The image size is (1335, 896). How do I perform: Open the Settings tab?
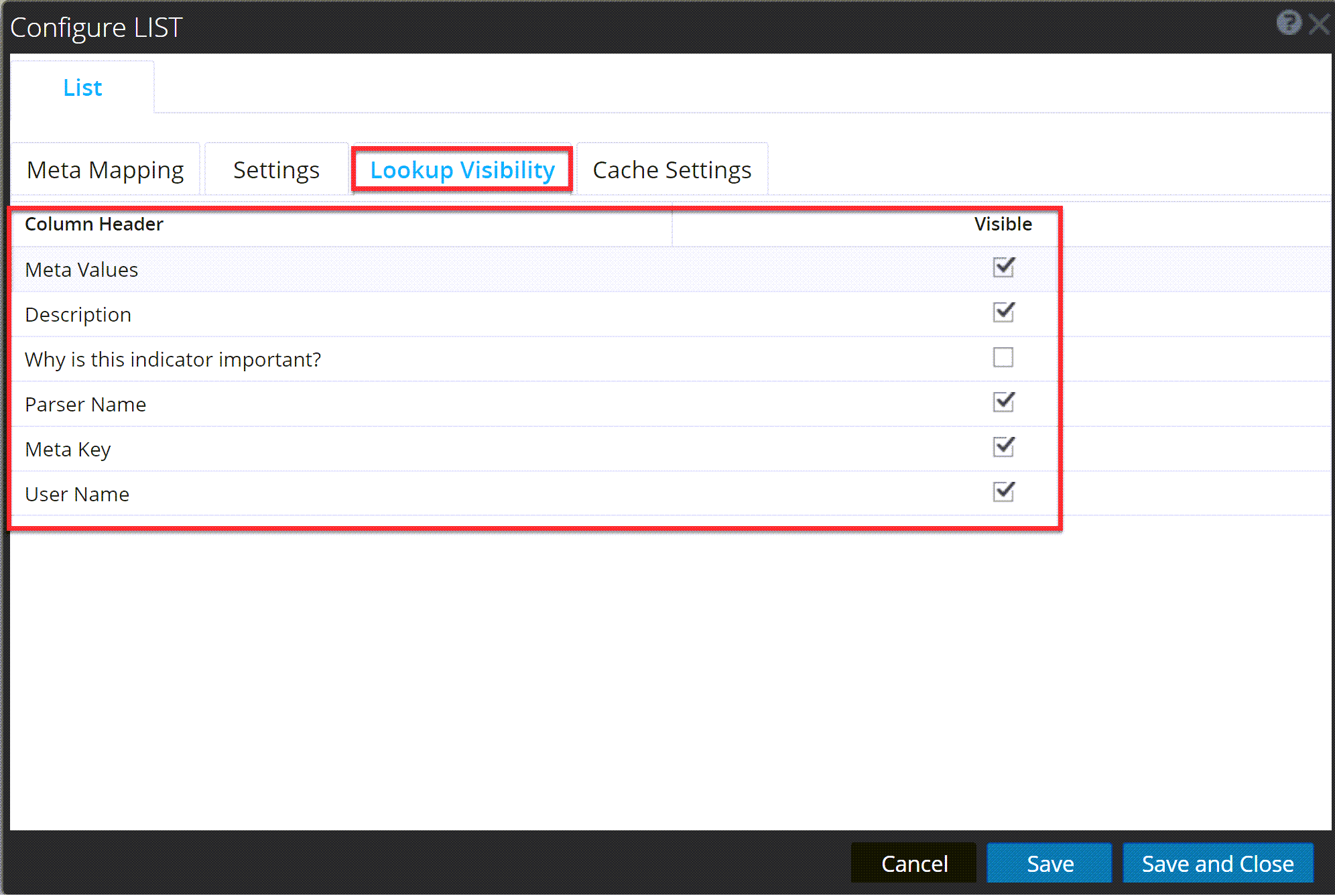pyautogui.click(x=276, y=170)
